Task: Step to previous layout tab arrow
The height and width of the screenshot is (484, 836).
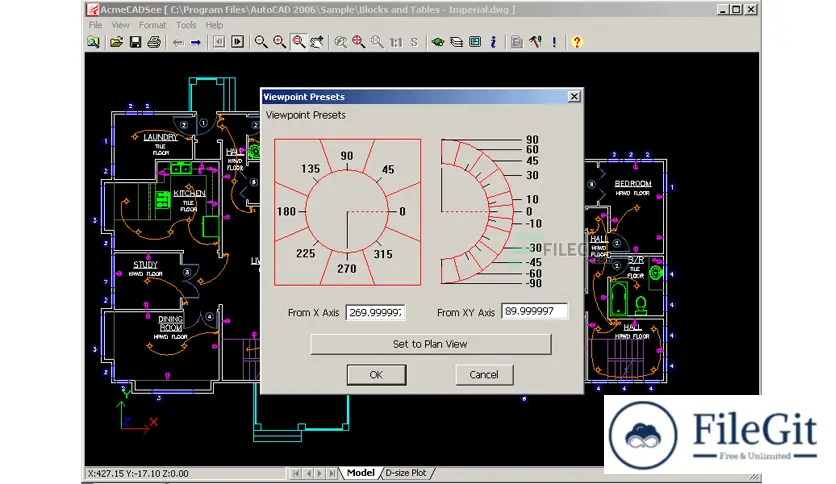Action: pyautogui.click(x=308, y=473)
